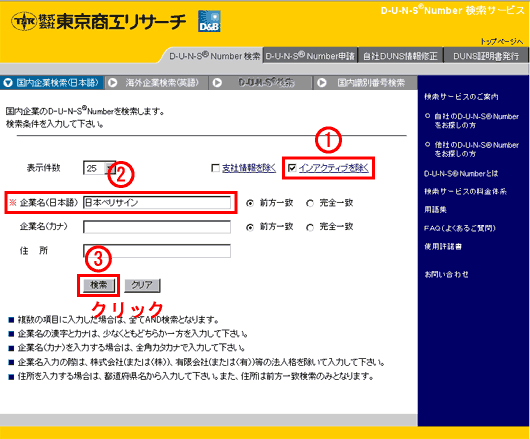530x439 pixels.
Task: Open 他社のD-U-N-S Numberをお探しの方 link
Action: pyautogui.click(x=477, y=149)
